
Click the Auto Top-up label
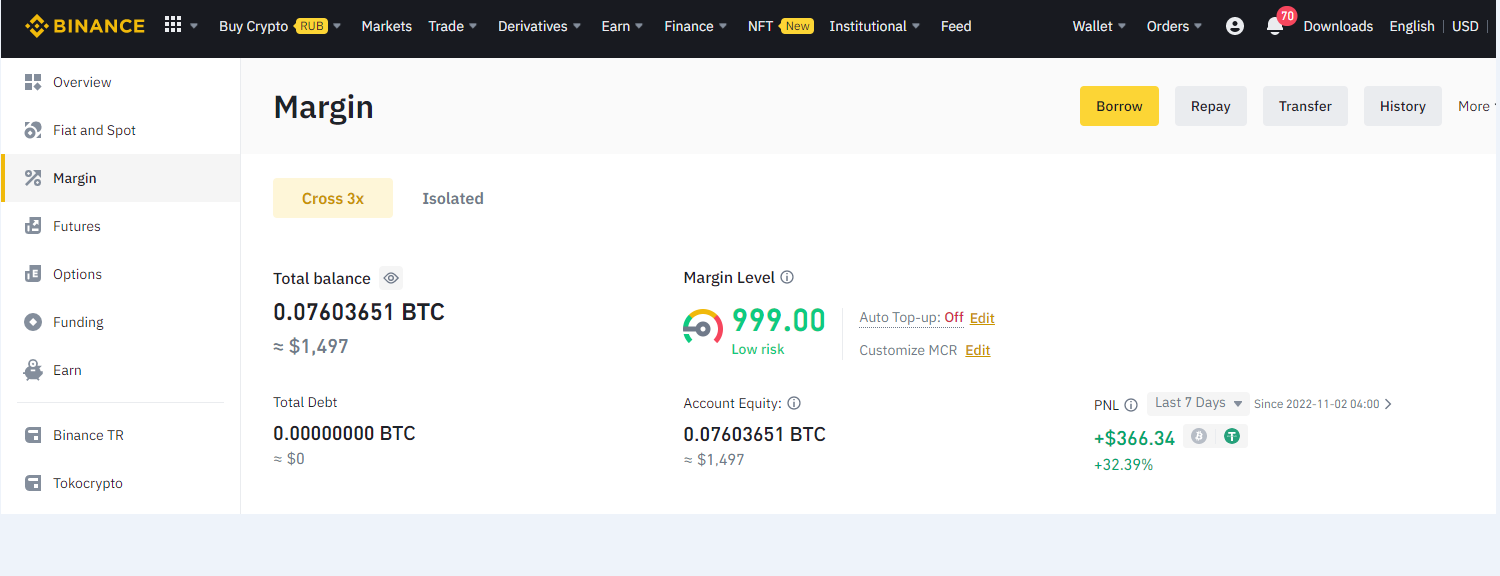pyautogui.click(x=899, y=318)
